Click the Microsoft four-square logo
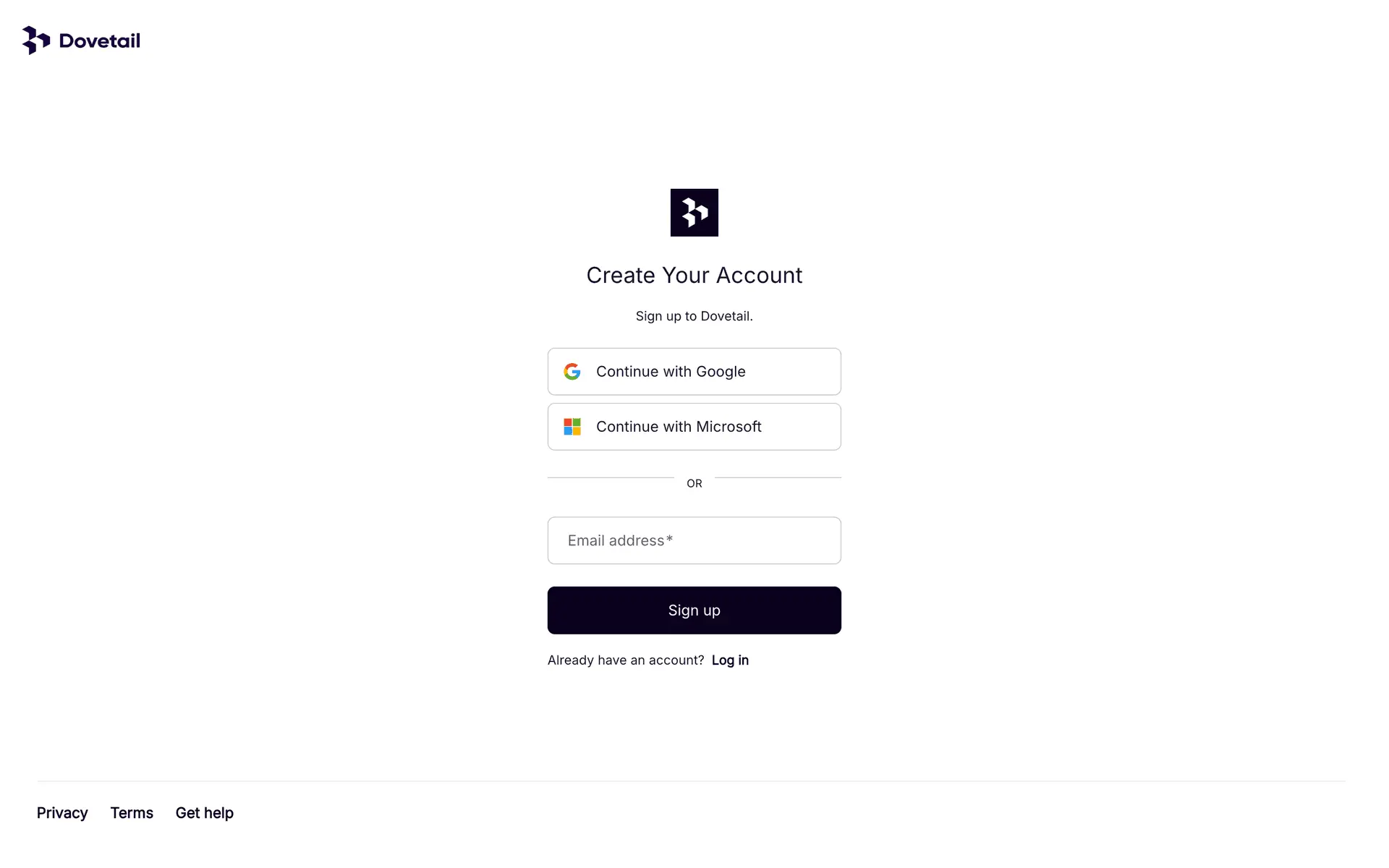 point(572,427)
